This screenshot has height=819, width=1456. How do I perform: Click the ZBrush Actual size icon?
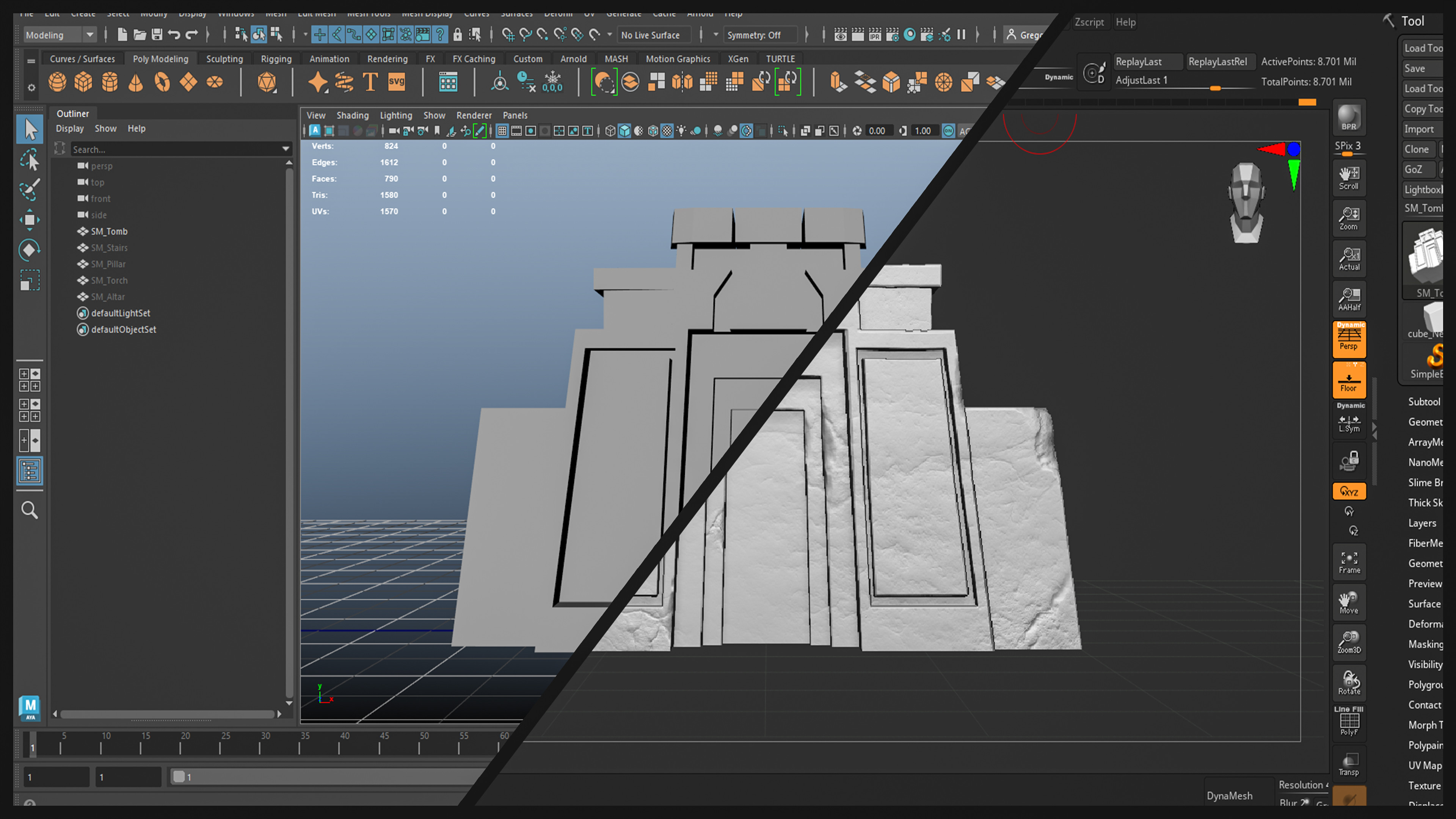click(x=1349, y=259)
